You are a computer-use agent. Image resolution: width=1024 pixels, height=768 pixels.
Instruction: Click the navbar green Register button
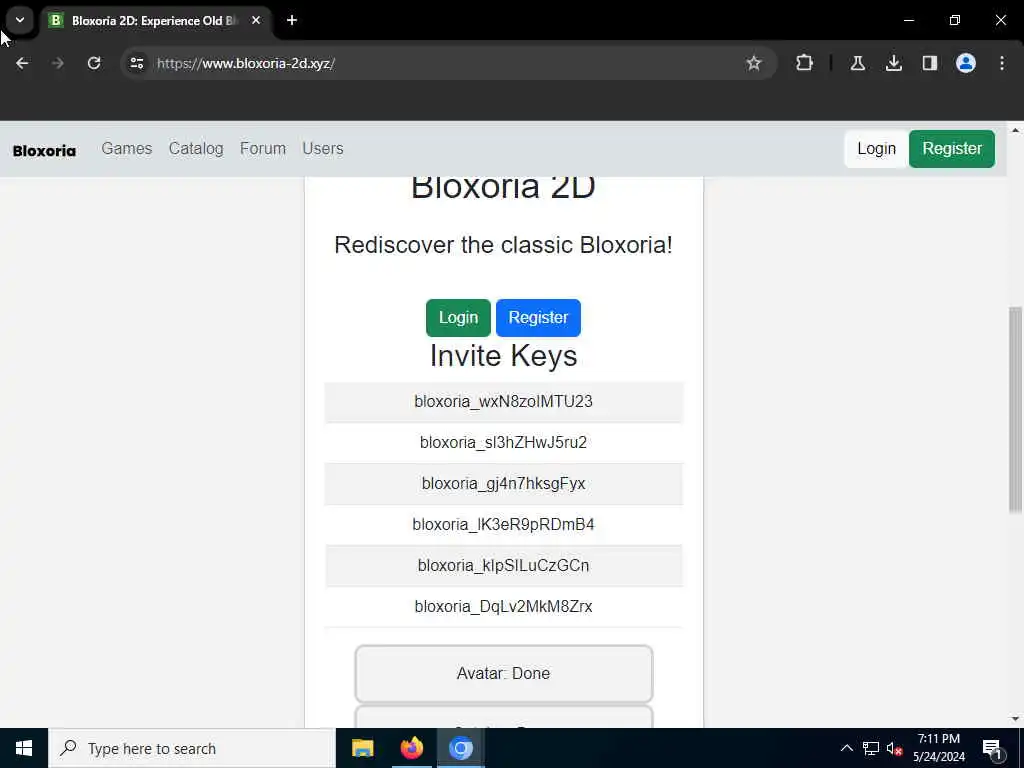coord(952,149)
